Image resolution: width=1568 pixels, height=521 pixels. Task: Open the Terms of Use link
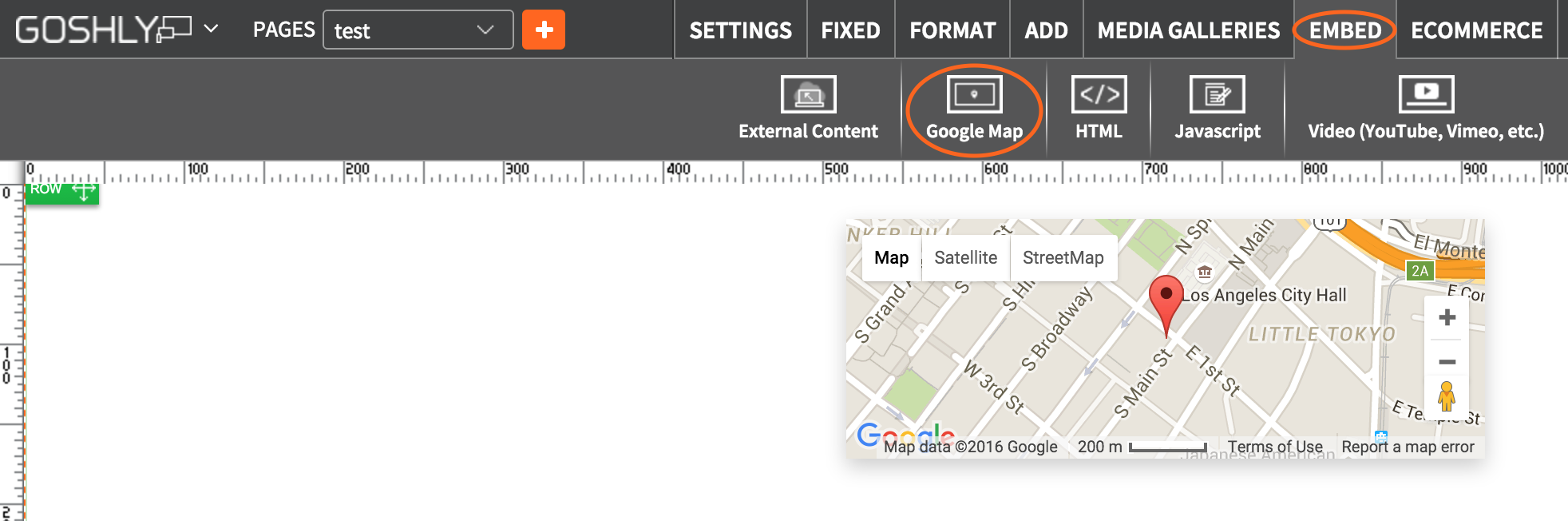[1275, 447]
